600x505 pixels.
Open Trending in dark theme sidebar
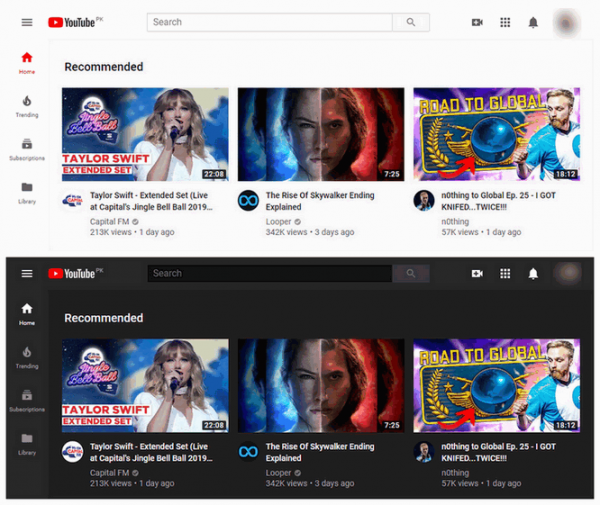coord(27,358)
